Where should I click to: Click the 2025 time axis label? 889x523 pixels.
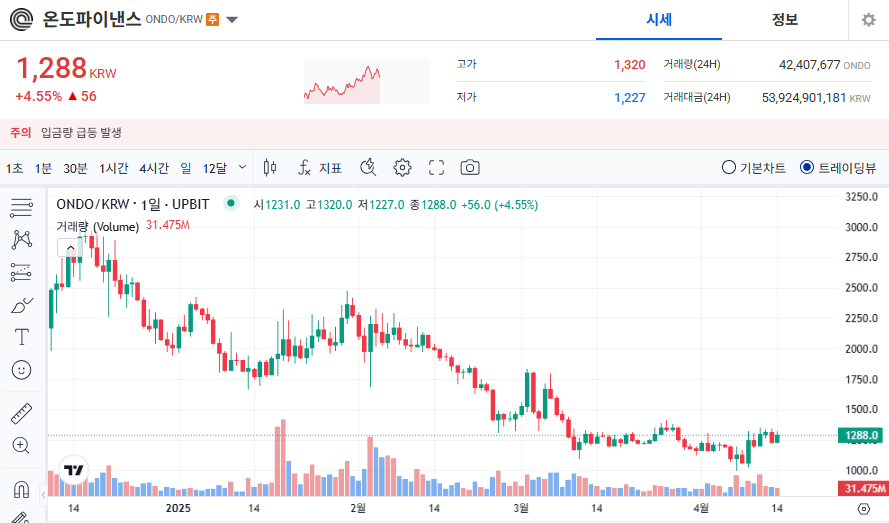[178, 508]
